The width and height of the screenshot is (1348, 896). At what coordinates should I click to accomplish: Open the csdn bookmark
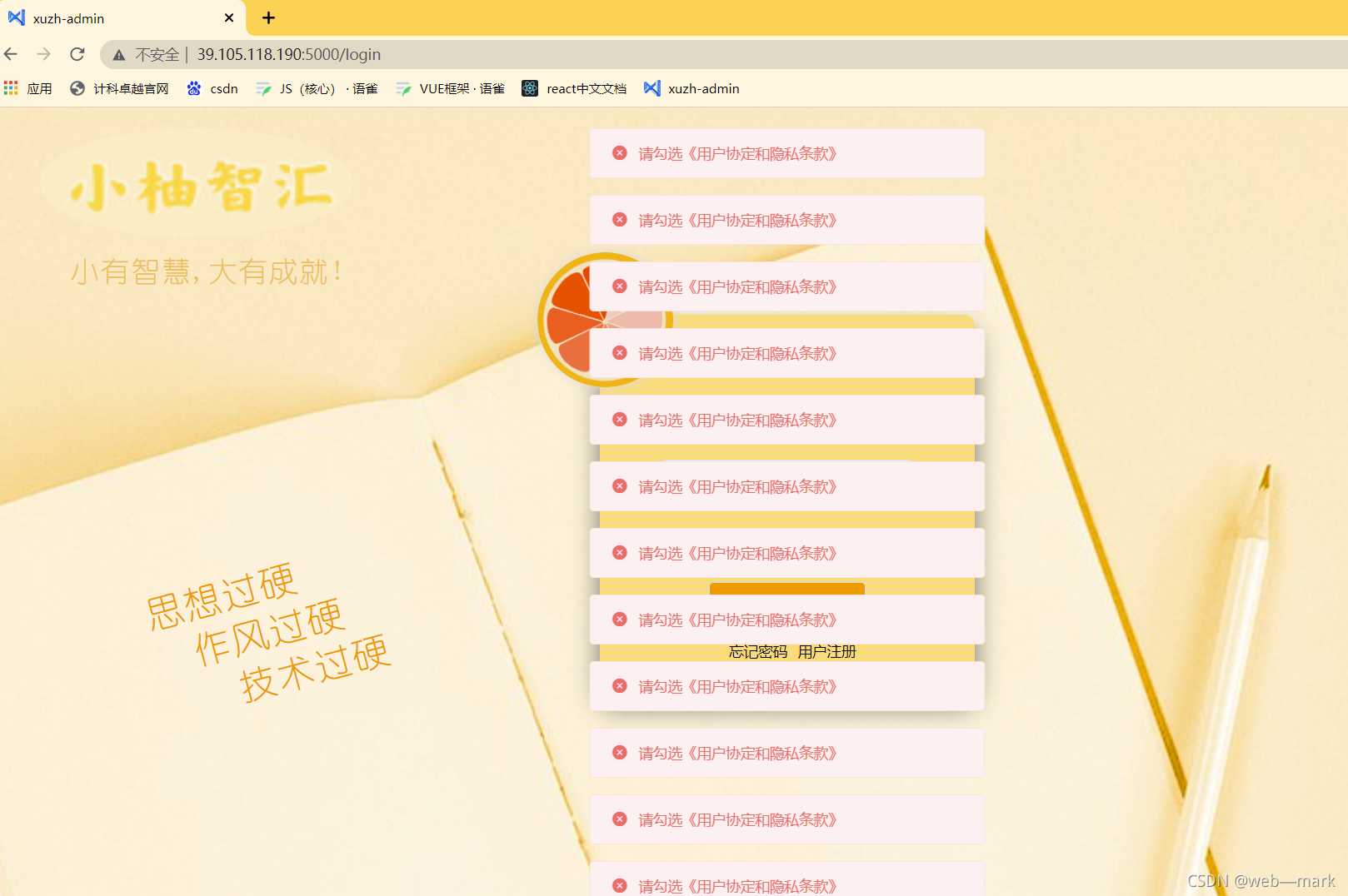pyautogui.click(x=212, y=88)
